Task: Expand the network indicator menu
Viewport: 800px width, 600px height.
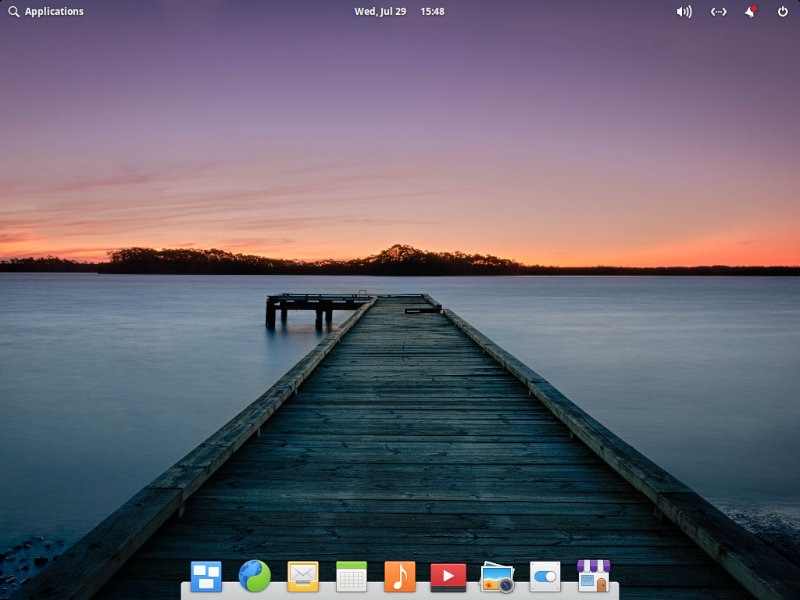Action: [719, 12]
